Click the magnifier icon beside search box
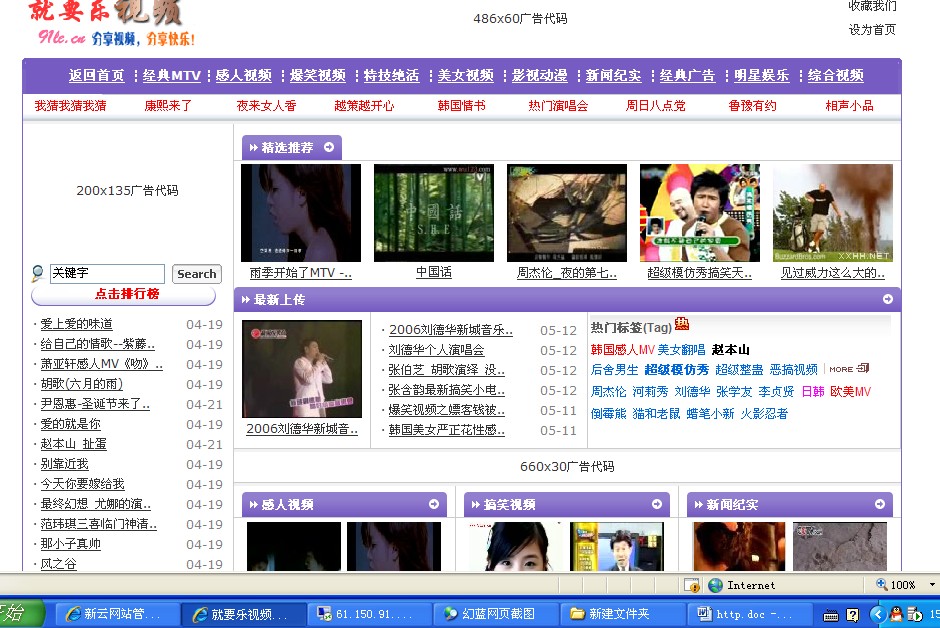Image resolution: width=940 pixels, height=628 pixels. click(x=38, y=274)
